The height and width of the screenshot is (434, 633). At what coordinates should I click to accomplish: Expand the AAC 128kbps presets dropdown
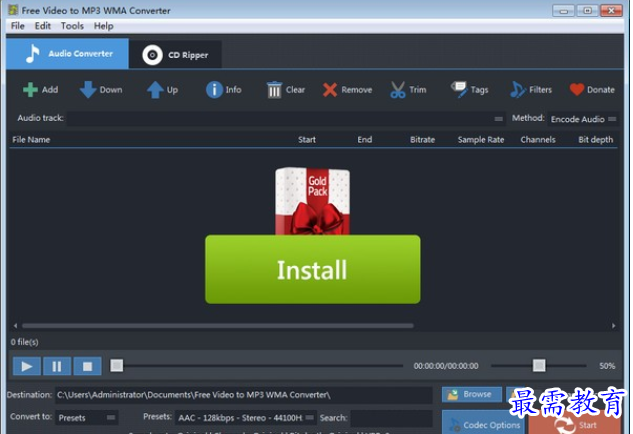245,418
